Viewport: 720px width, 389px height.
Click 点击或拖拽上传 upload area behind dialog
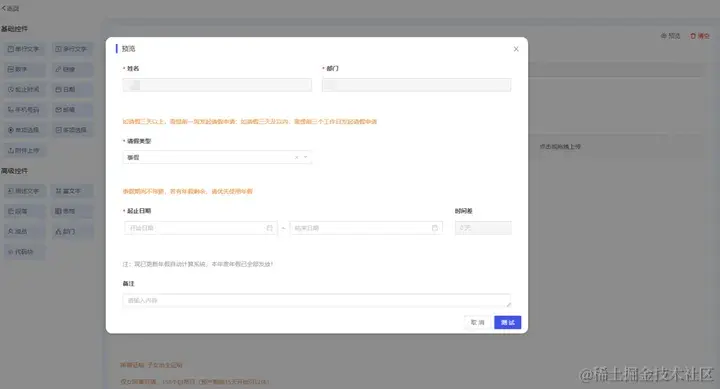click(x=560, y=147)
